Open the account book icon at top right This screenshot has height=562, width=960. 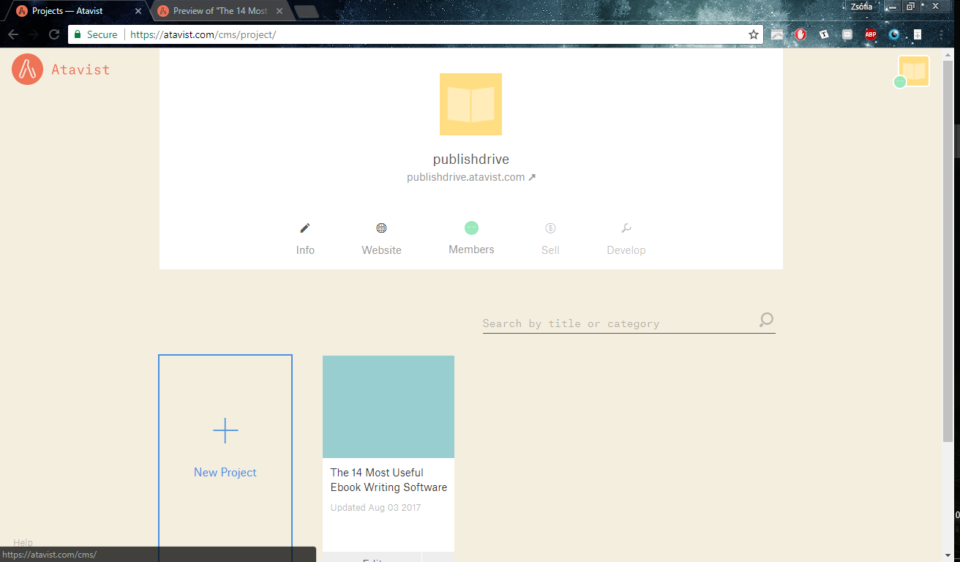[x=913, y=71]
